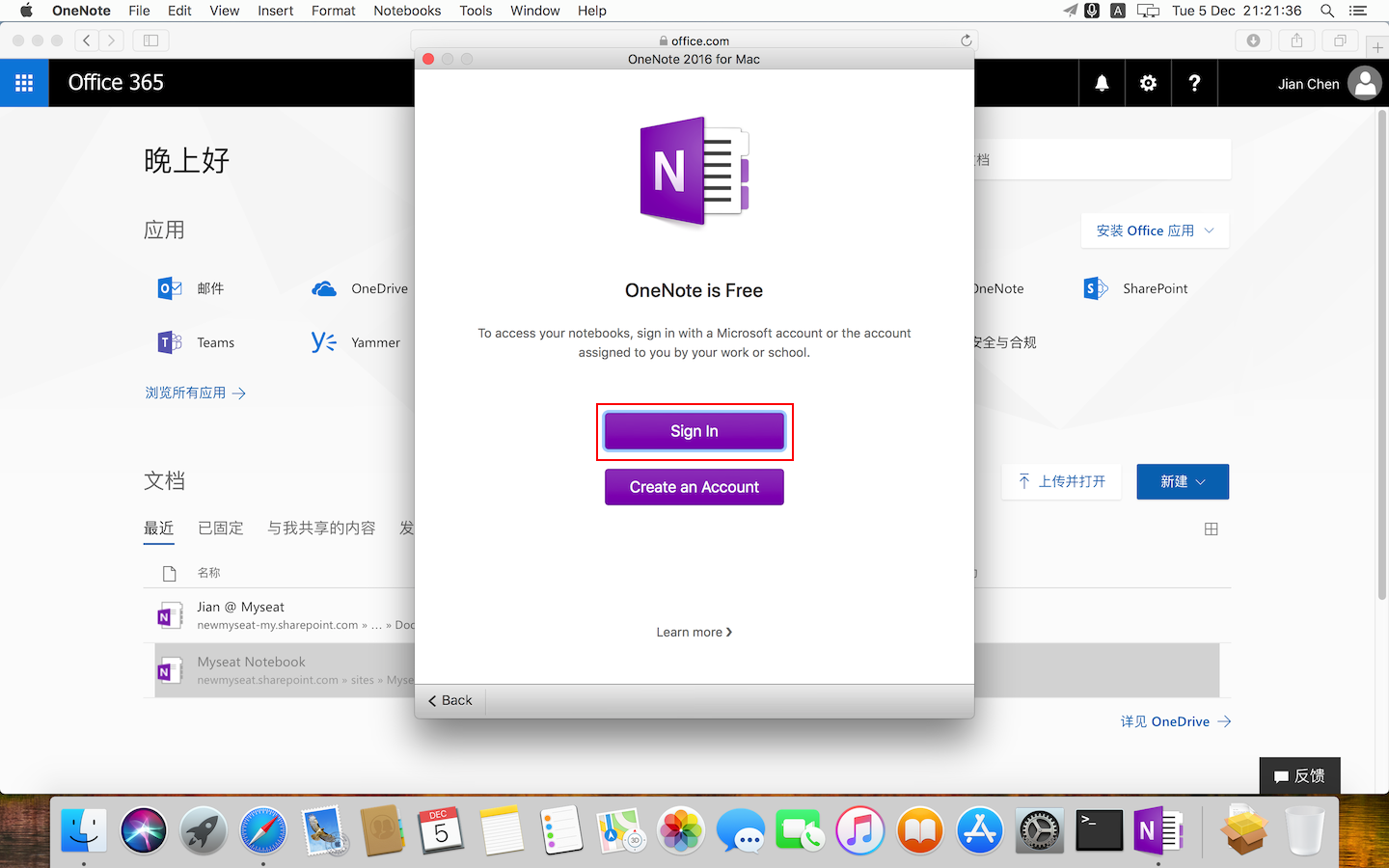This screenshot has width=1389, height=868.
Task: Open the Insert menu
Action: click(275, 11)
